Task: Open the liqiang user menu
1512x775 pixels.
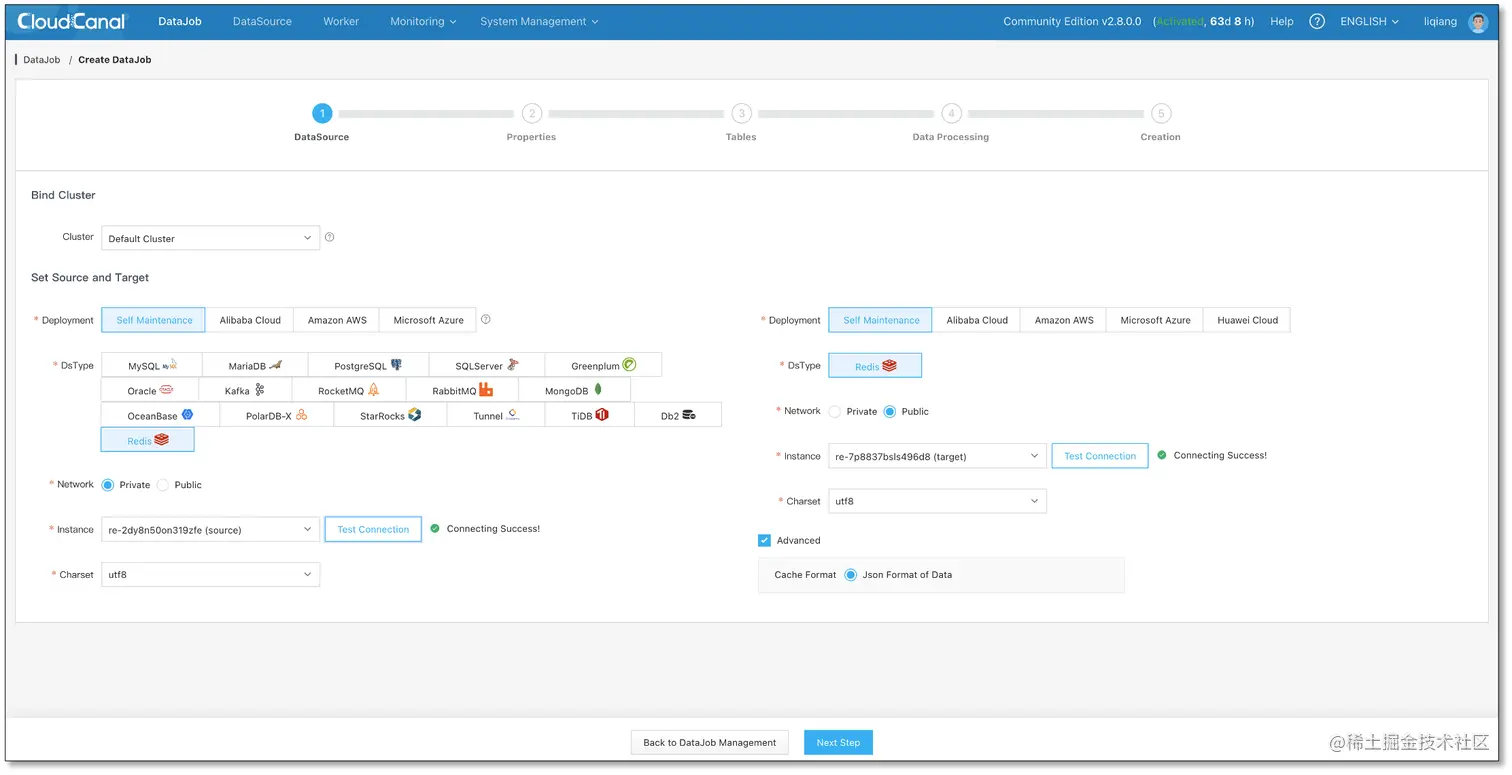Action: 1441,21
